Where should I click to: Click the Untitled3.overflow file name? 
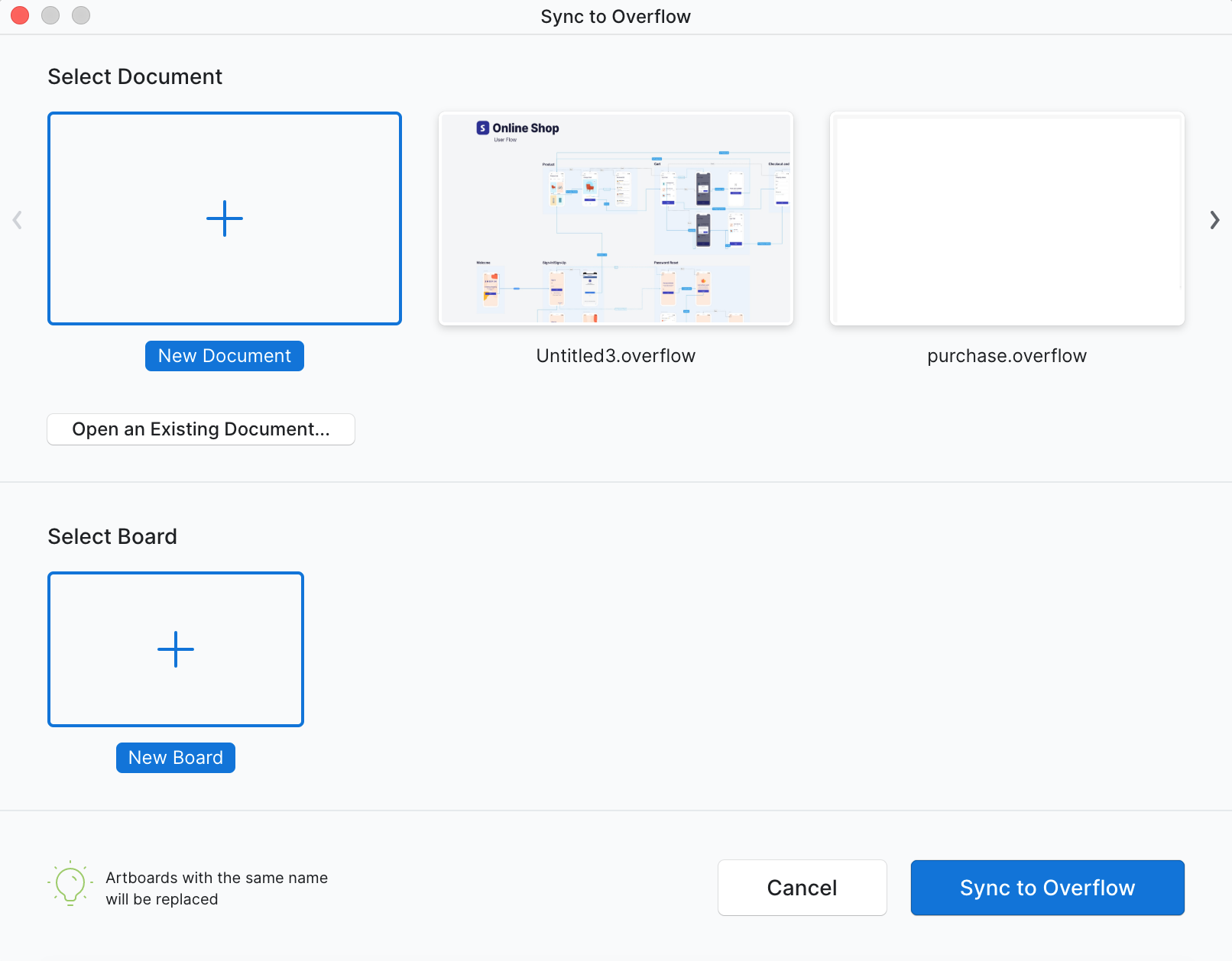click(616, 356)
